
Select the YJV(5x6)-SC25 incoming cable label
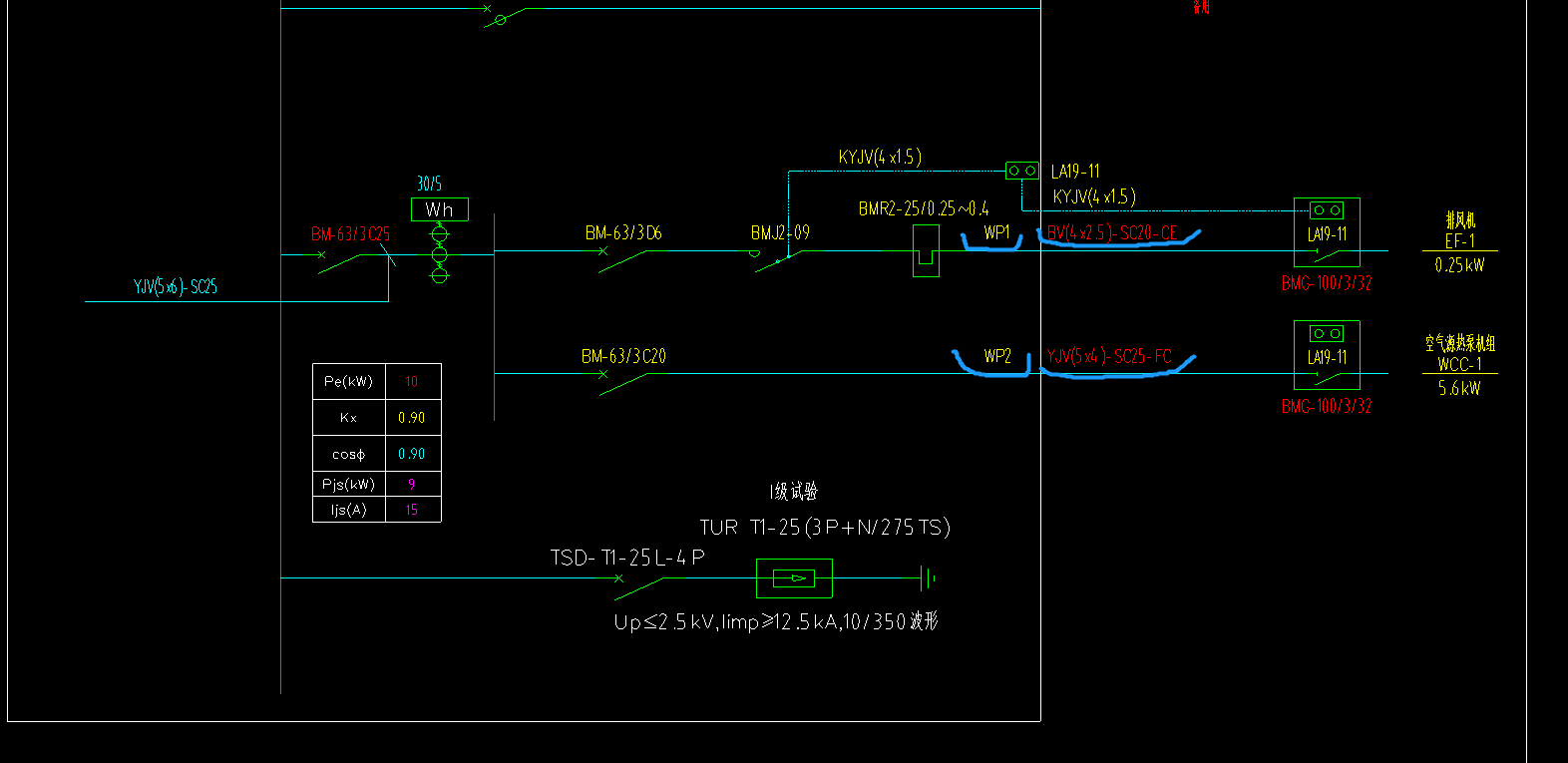[176, 286]
